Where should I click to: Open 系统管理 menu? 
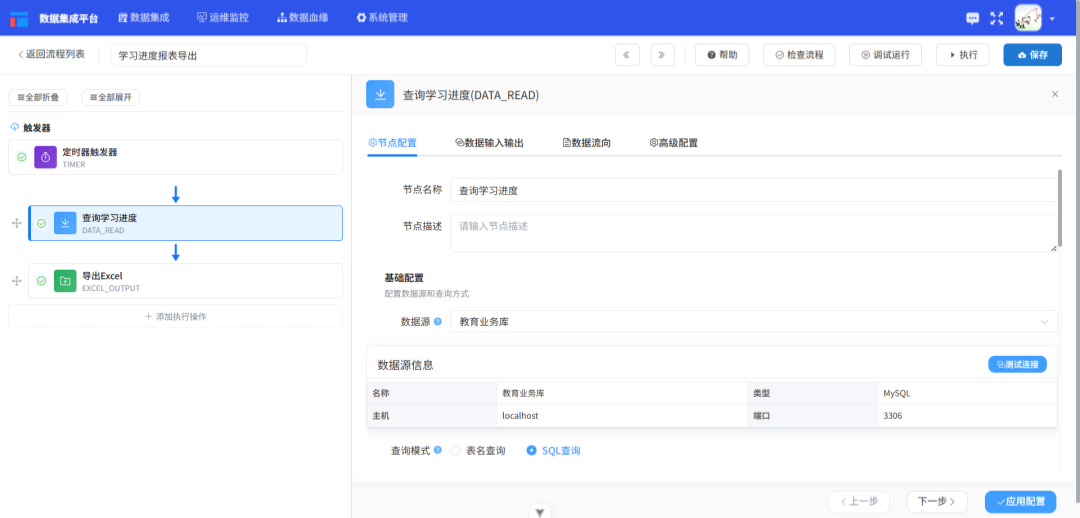pyautogui.click(x=382, y=18)
